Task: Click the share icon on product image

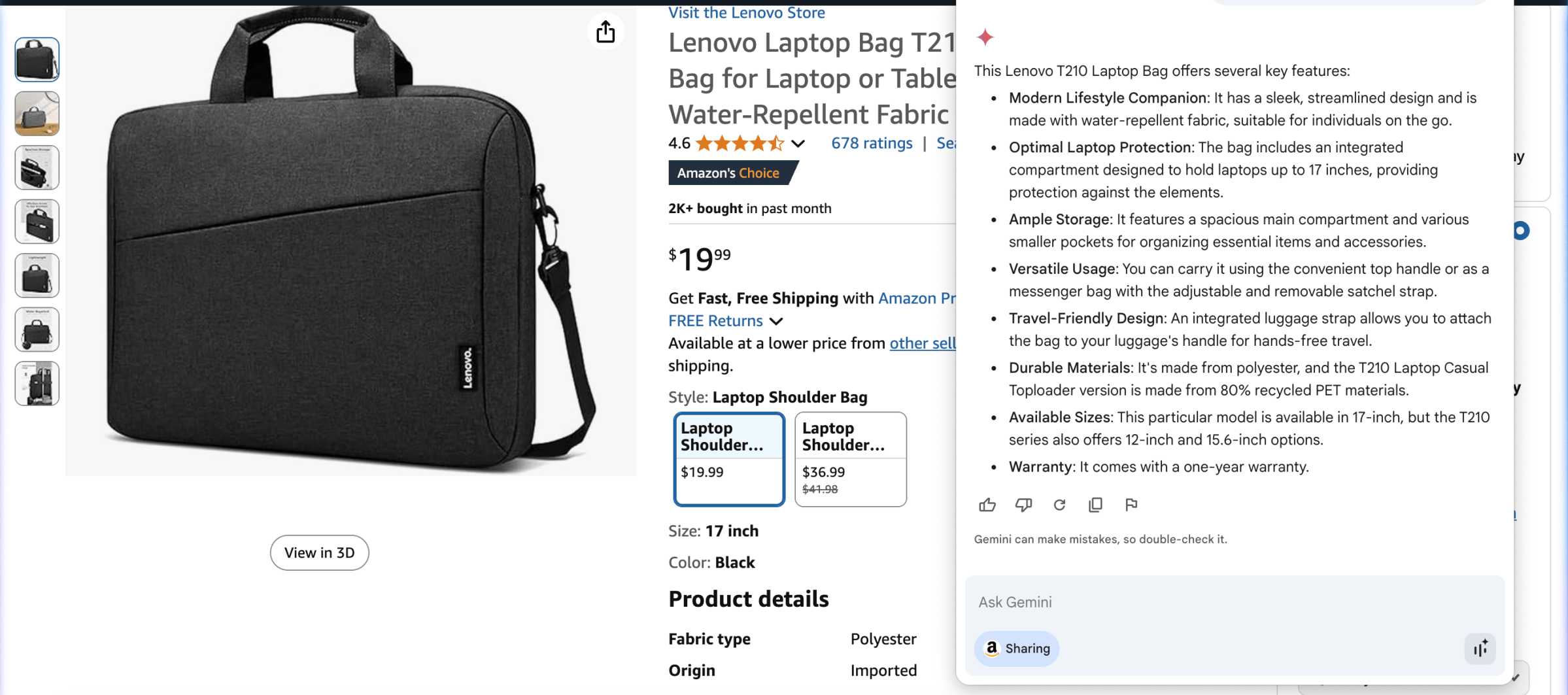Action: 605,31
